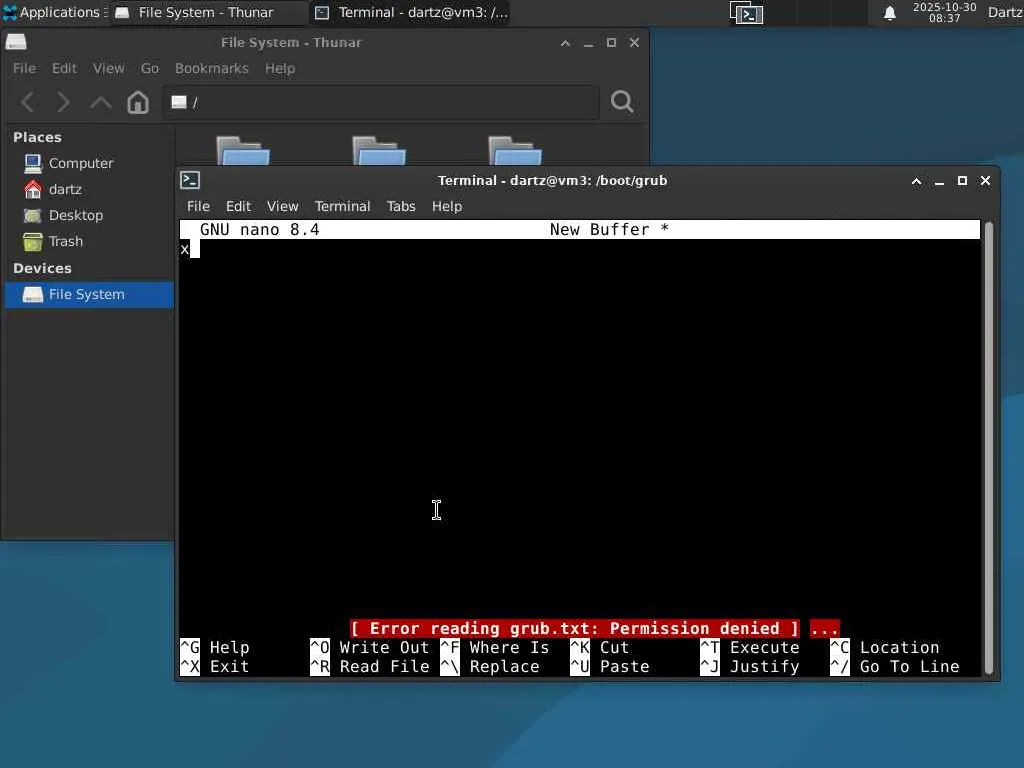The image size is (1024, 768).
Task: Click the clock date in top panel
Action: [x=944, y=12]
